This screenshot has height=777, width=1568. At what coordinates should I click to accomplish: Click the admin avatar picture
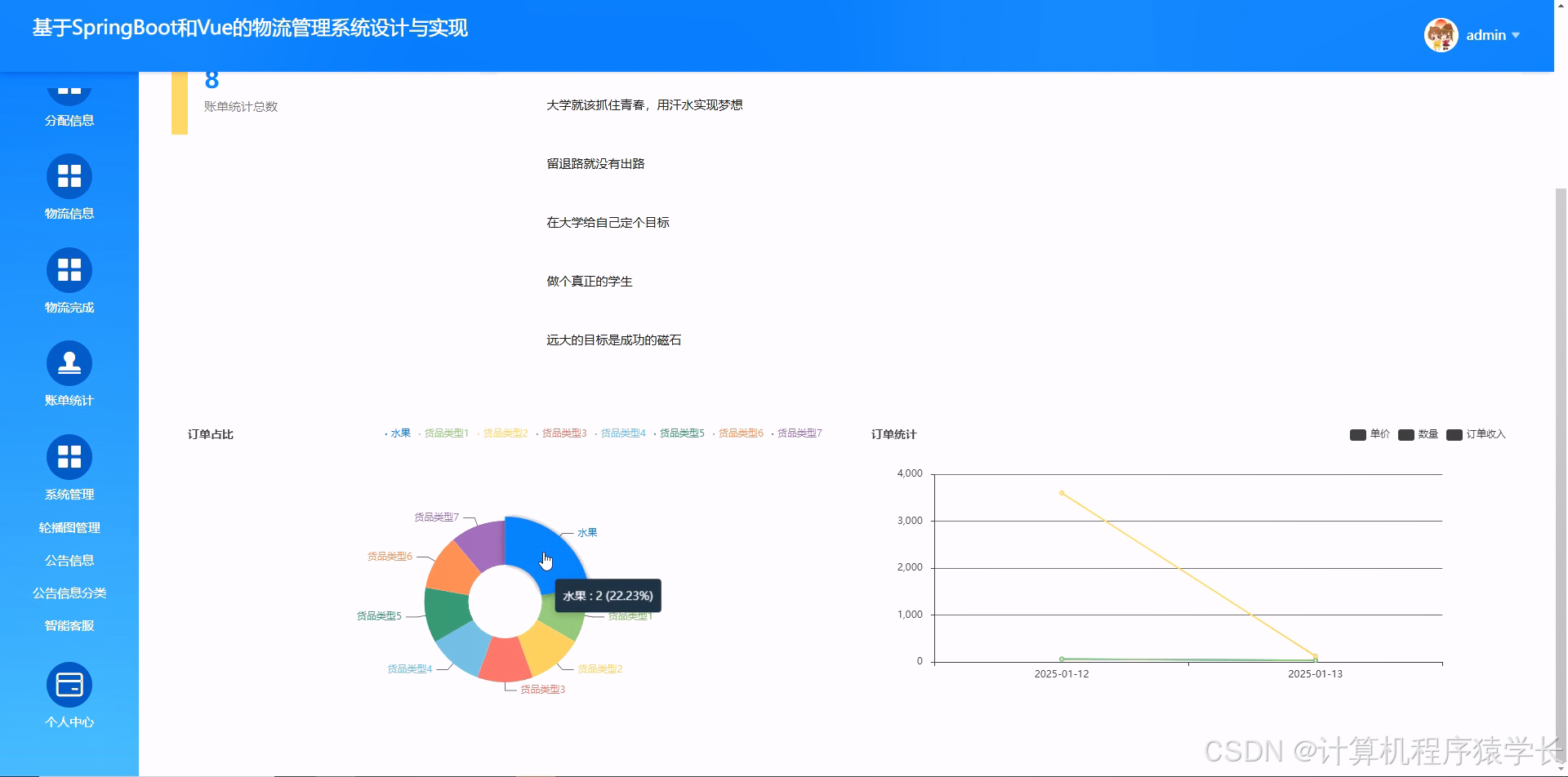pos(1441,34)
